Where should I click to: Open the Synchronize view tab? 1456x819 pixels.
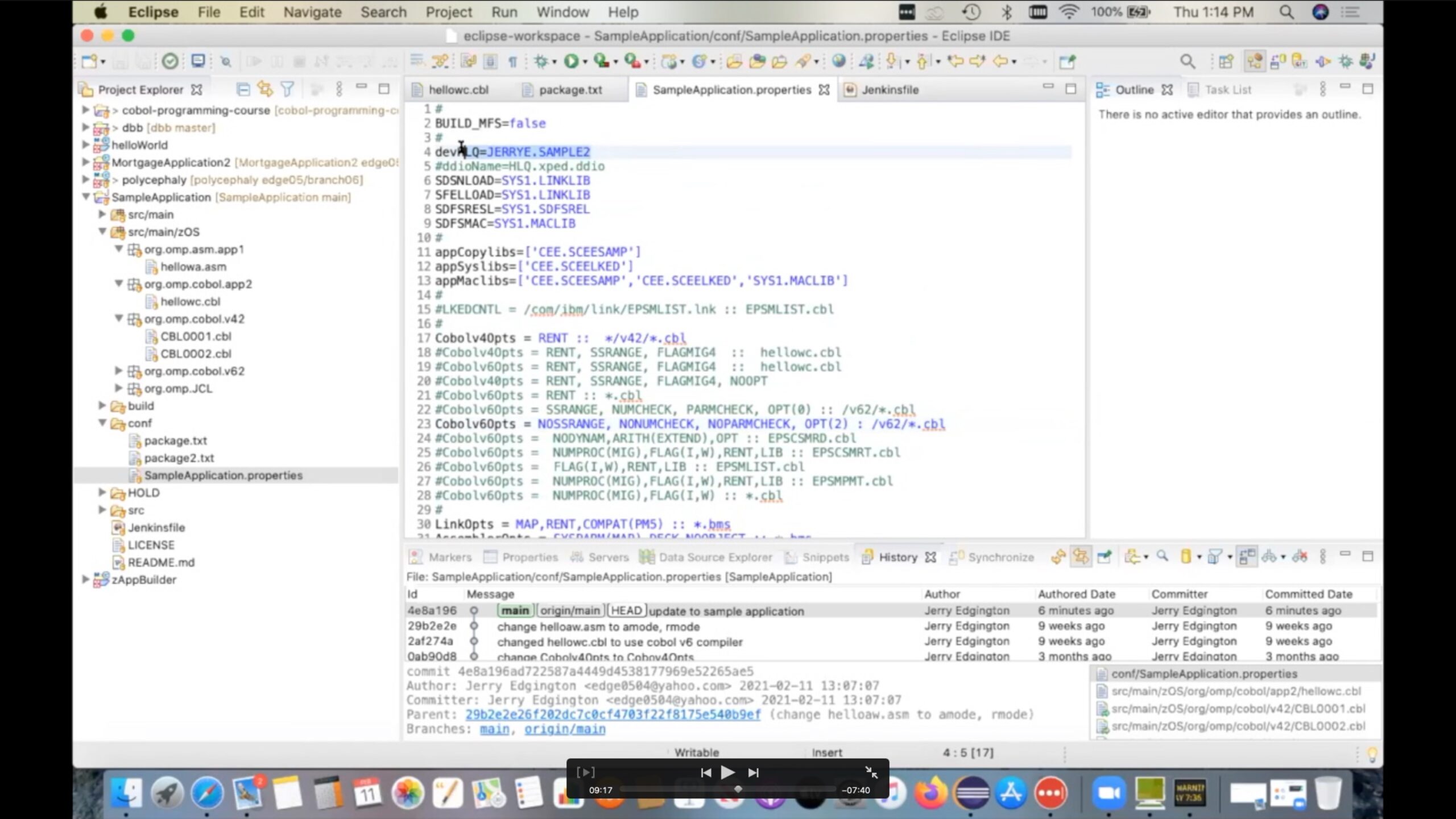(x=992, y=557)
